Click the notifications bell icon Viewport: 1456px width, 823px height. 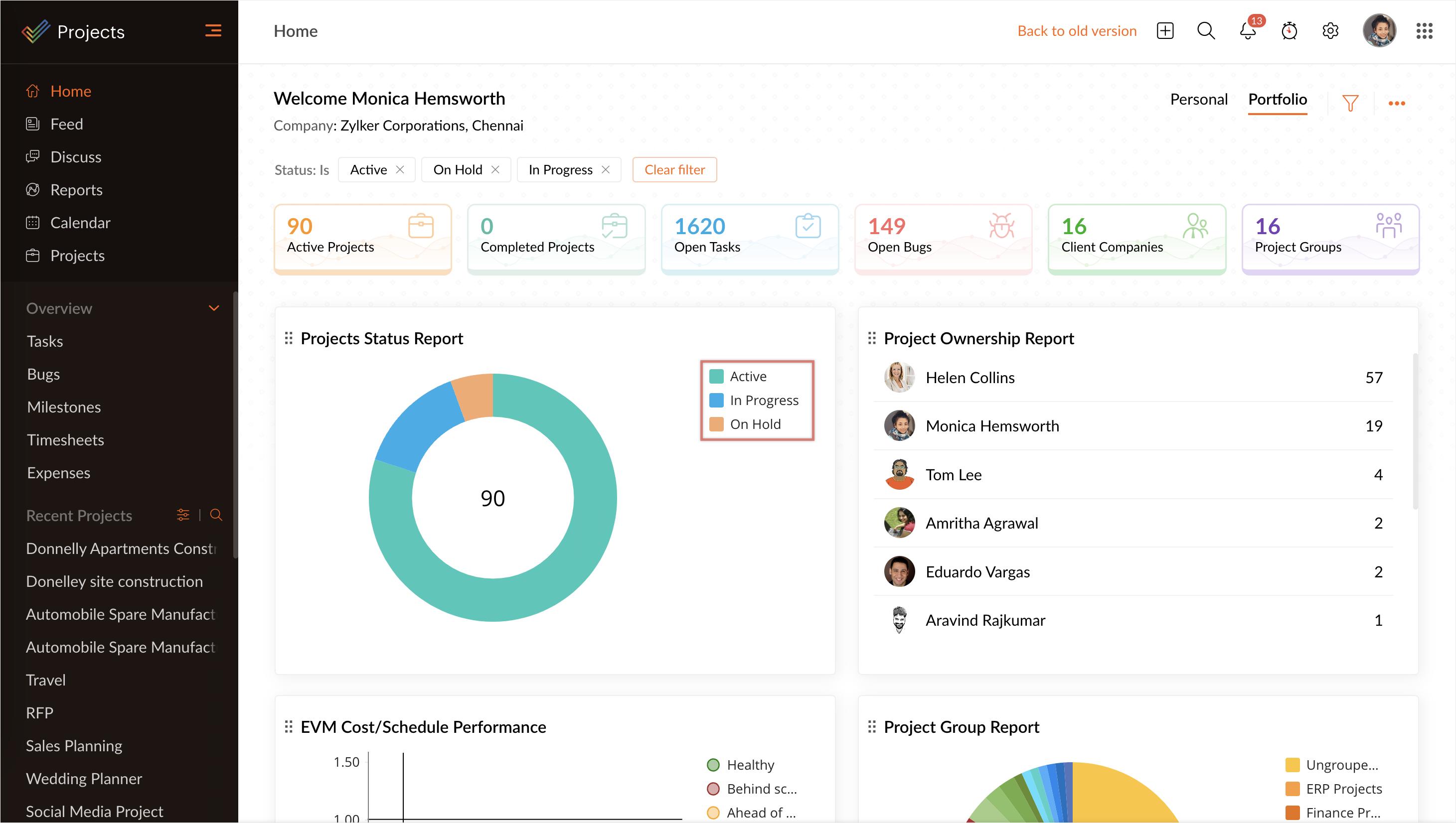pyautogui.click(x=1247, y=31)
